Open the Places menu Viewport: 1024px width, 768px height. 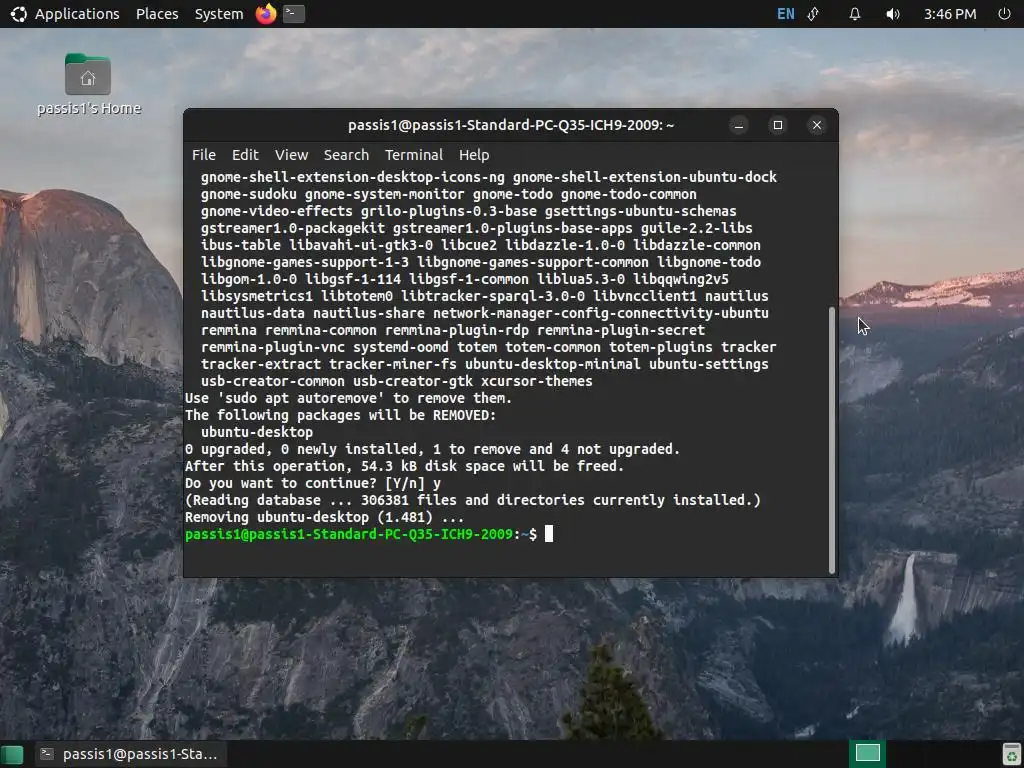click(157, 14)
